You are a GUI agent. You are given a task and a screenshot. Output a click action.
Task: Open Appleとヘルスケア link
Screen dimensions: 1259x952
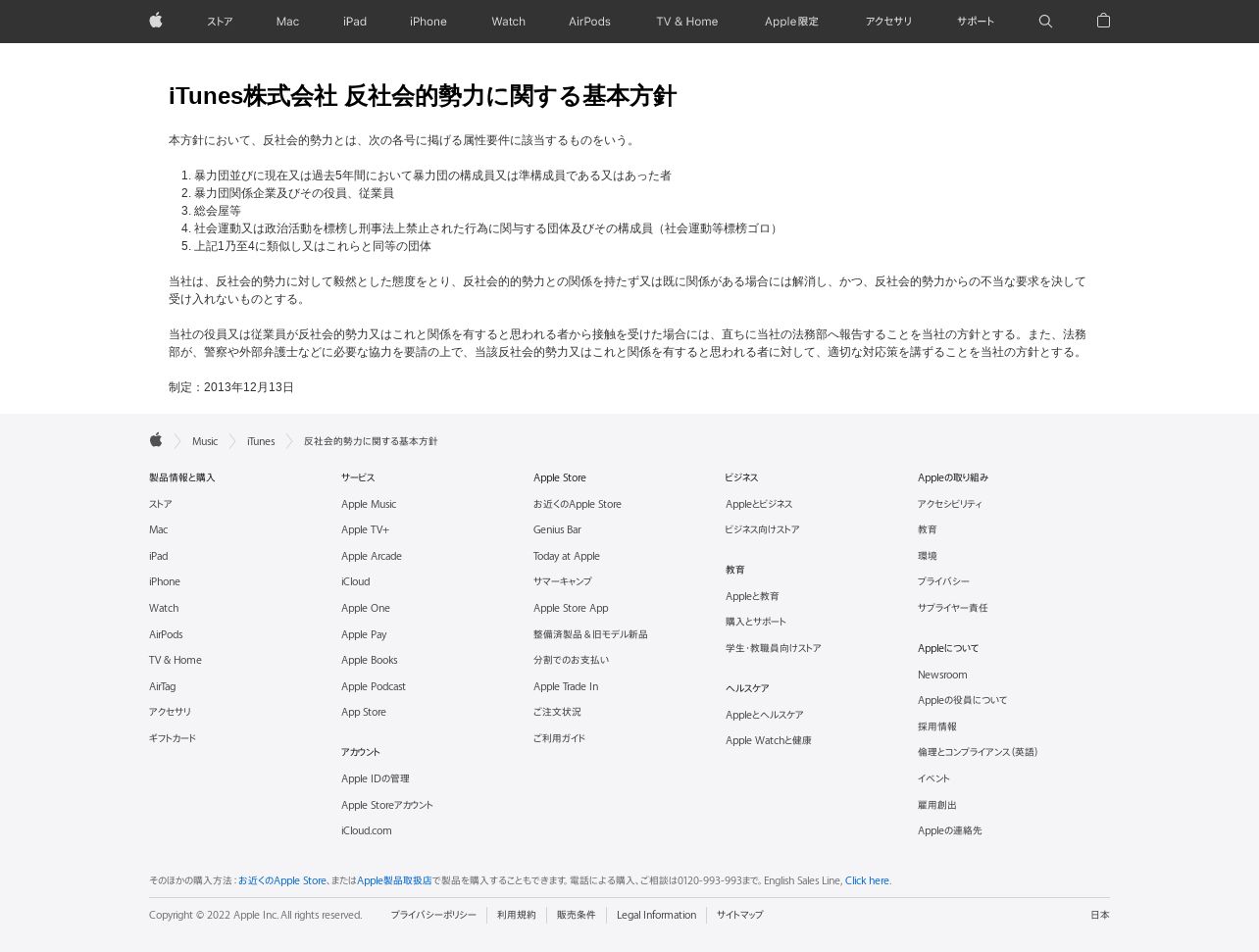[765, 715]
